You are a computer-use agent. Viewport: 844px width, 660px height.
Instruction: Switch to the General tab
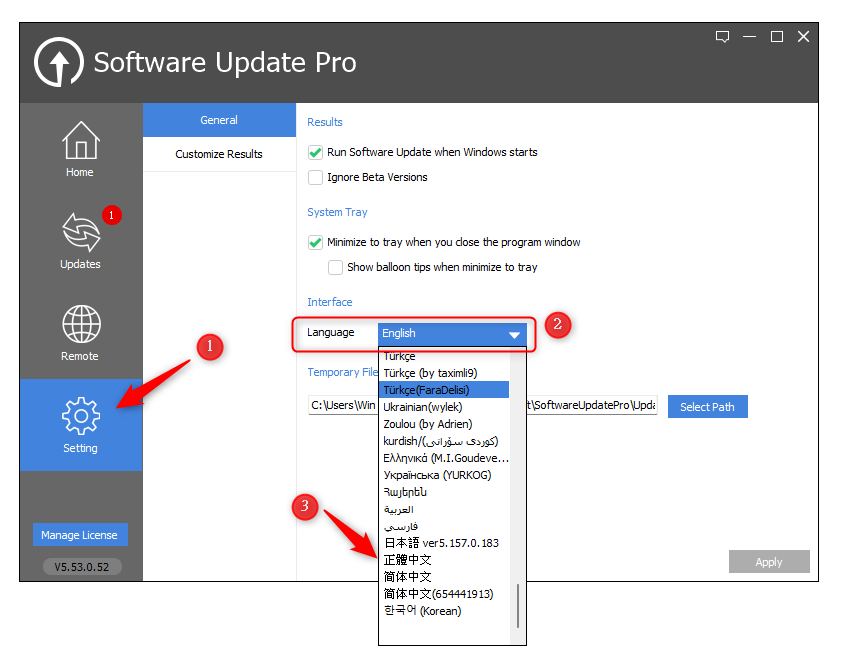(x=219, y=120)
